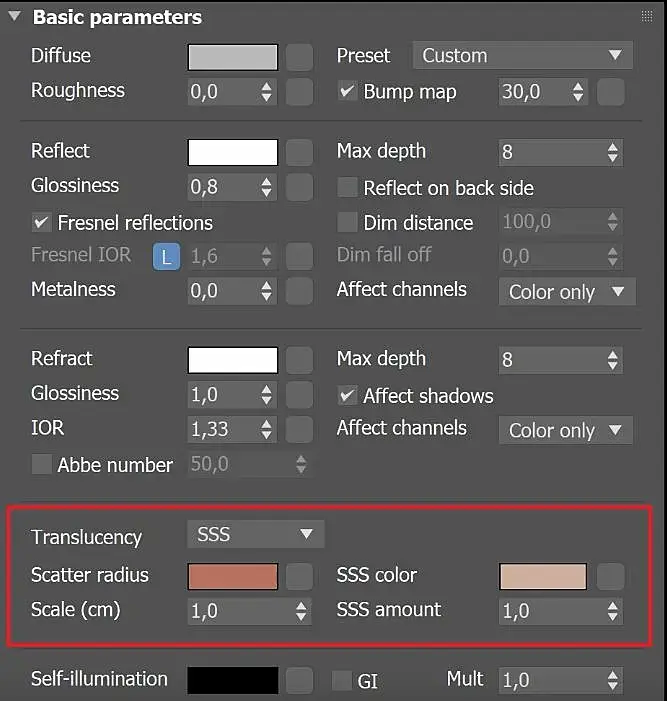Disable the Fresnel reflections checkbox
This screenshot has height=701, width=667.
click(x=41, y=222)
